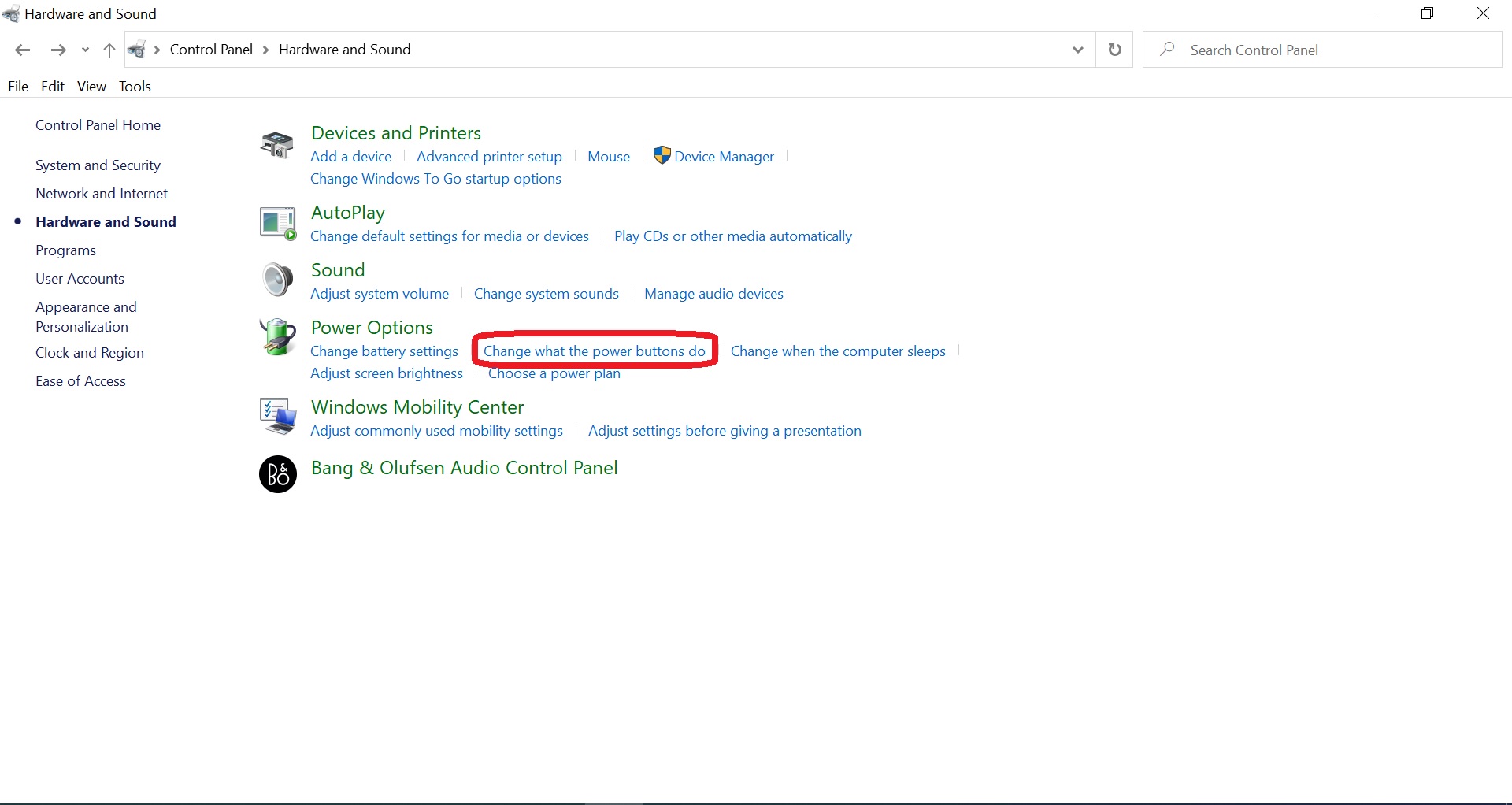The width and height of the screenshot is (1512, 805).
Task: Open the Bang & Olufsen B&O icon
Action: coord(277,474)
